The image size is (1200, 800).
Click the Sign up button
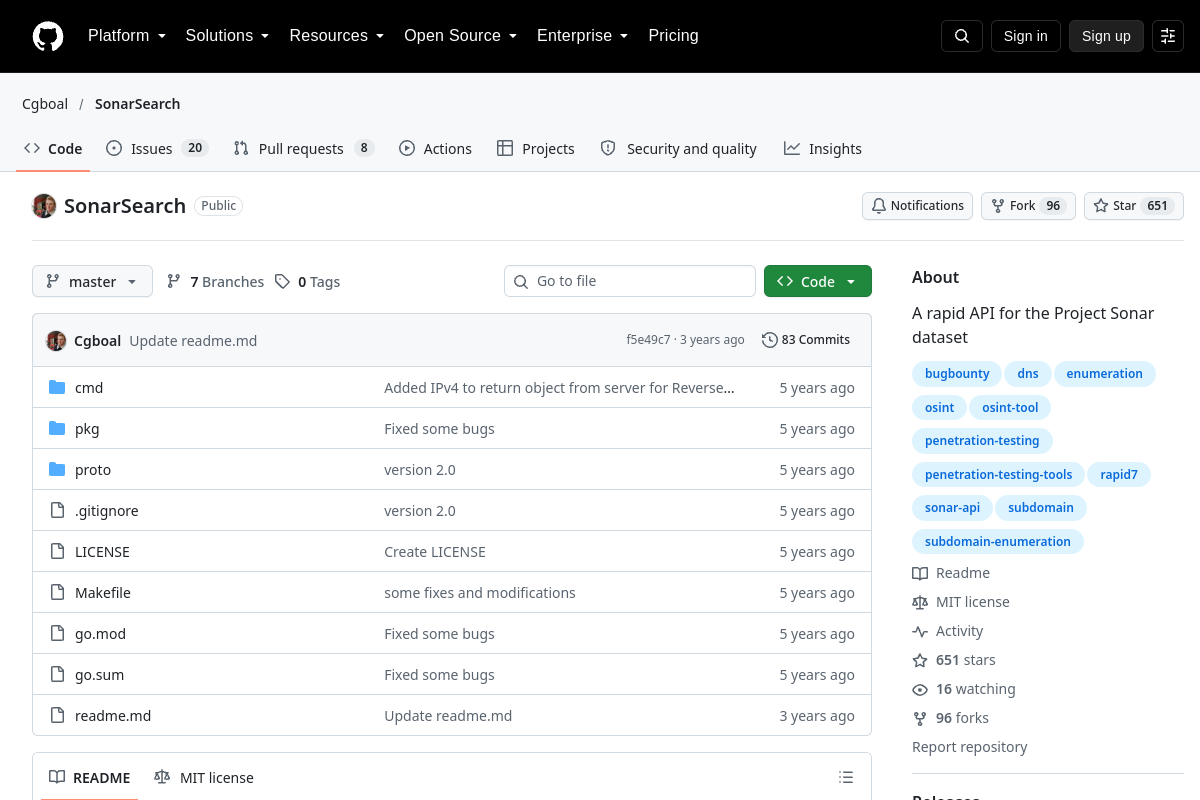pyautogui.click(x=1106, y=36)
